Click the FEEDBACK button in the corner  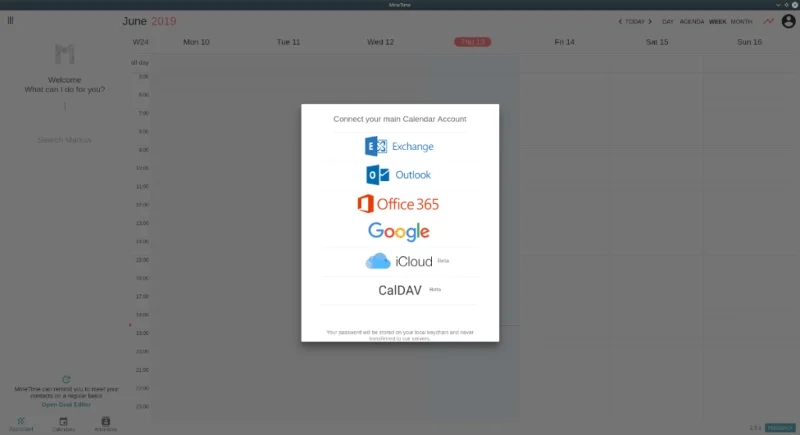coord(780,428)
